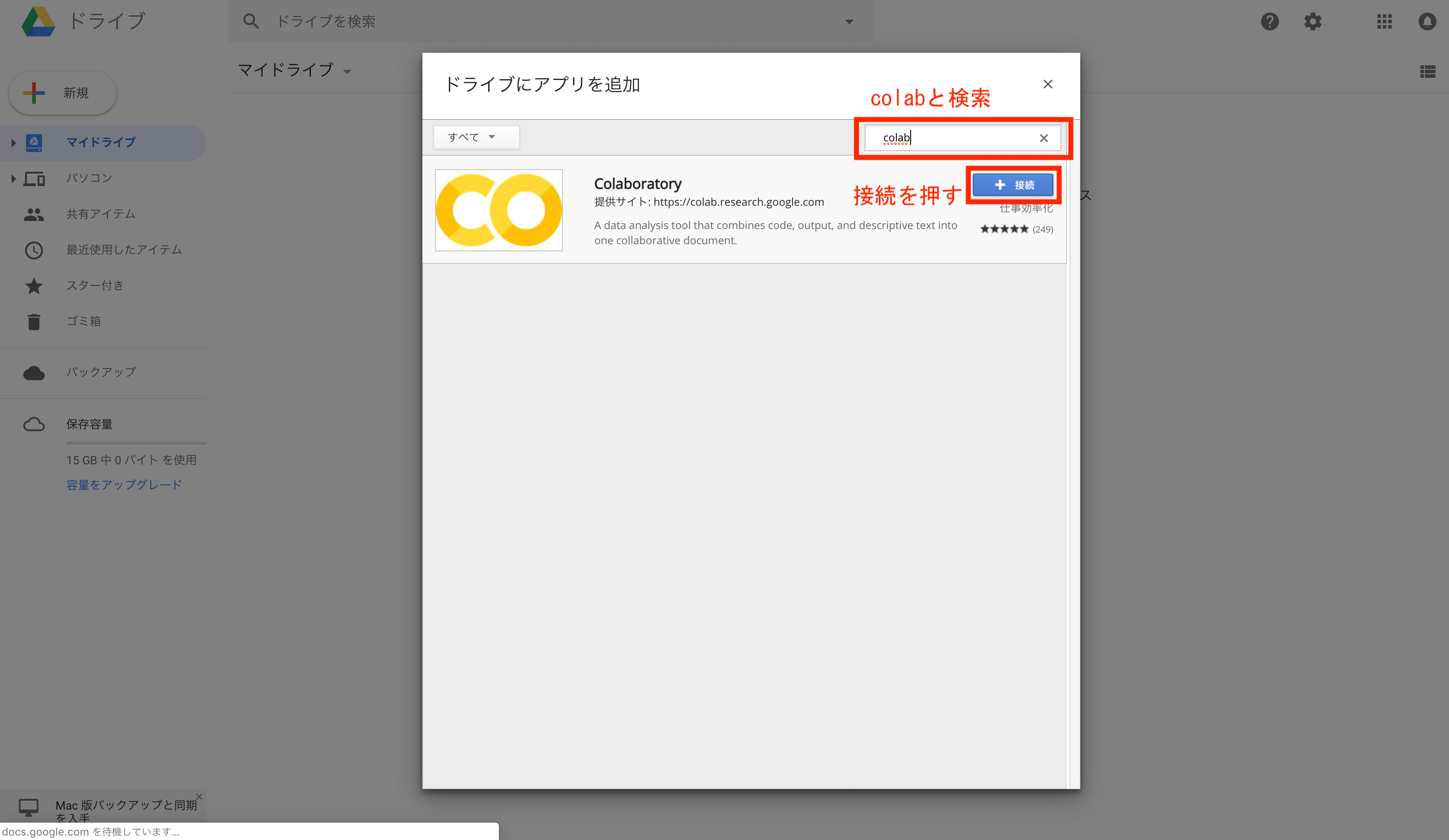Image resolution: width=1449 pixels, height=840 pixels.
Task: Open the すべて category dropdown
Action: pos(476,137)
